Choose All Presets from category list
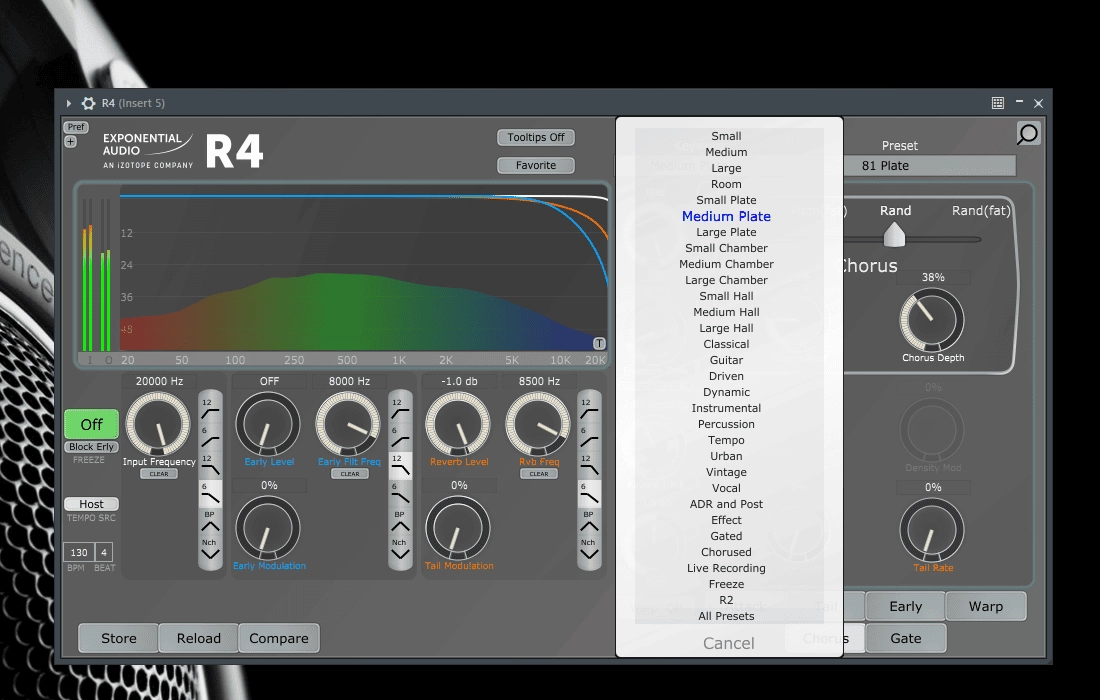The image size is (1100, 700). 726,616
